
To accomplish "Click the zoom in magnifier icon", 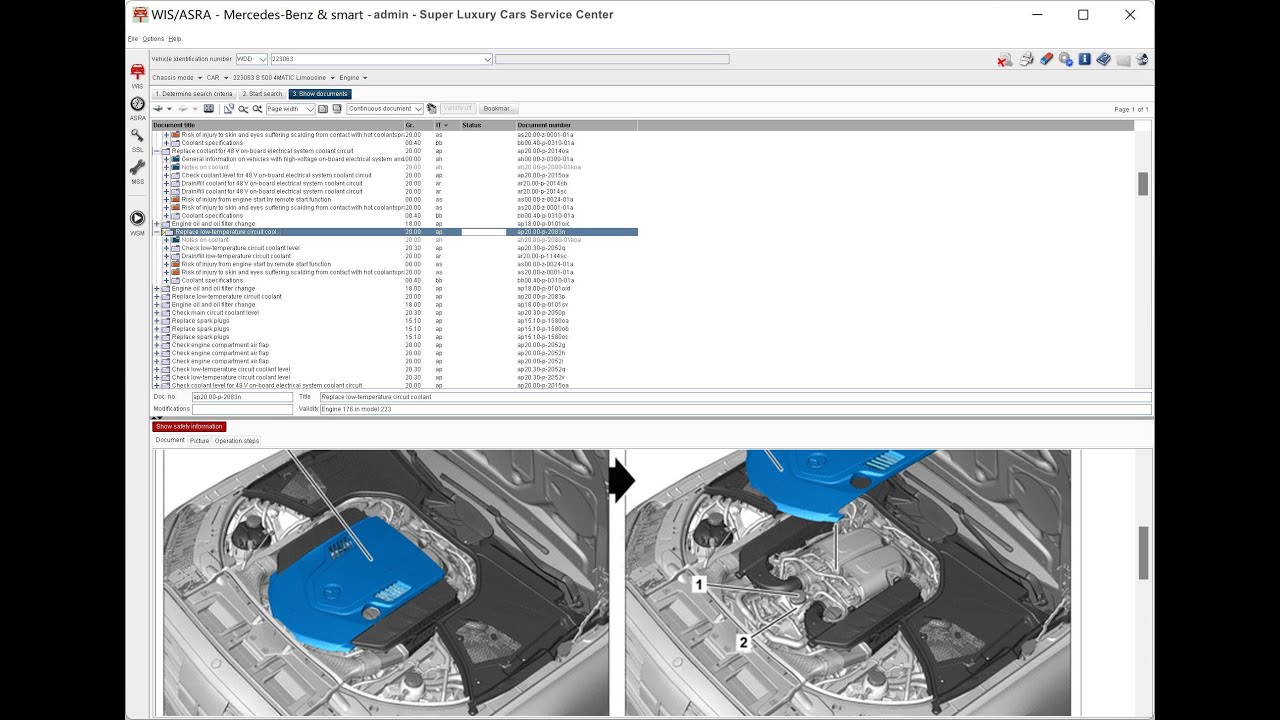I will (x=257, y=109).
